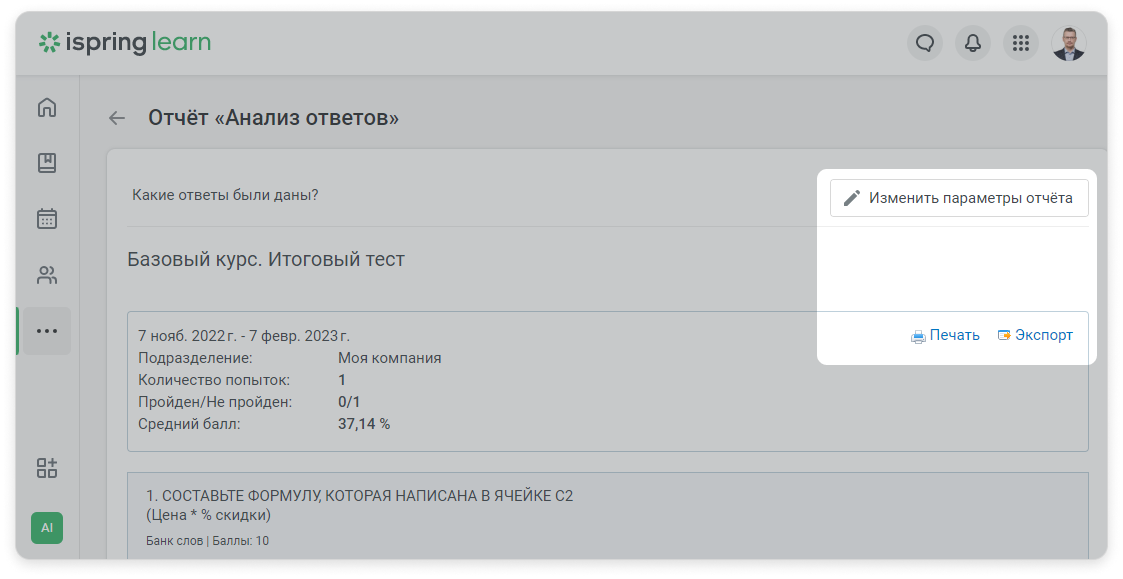Open the calendar icon in sidebar
This screenshot has height=579, width=1123.
[x=47, y=219]
